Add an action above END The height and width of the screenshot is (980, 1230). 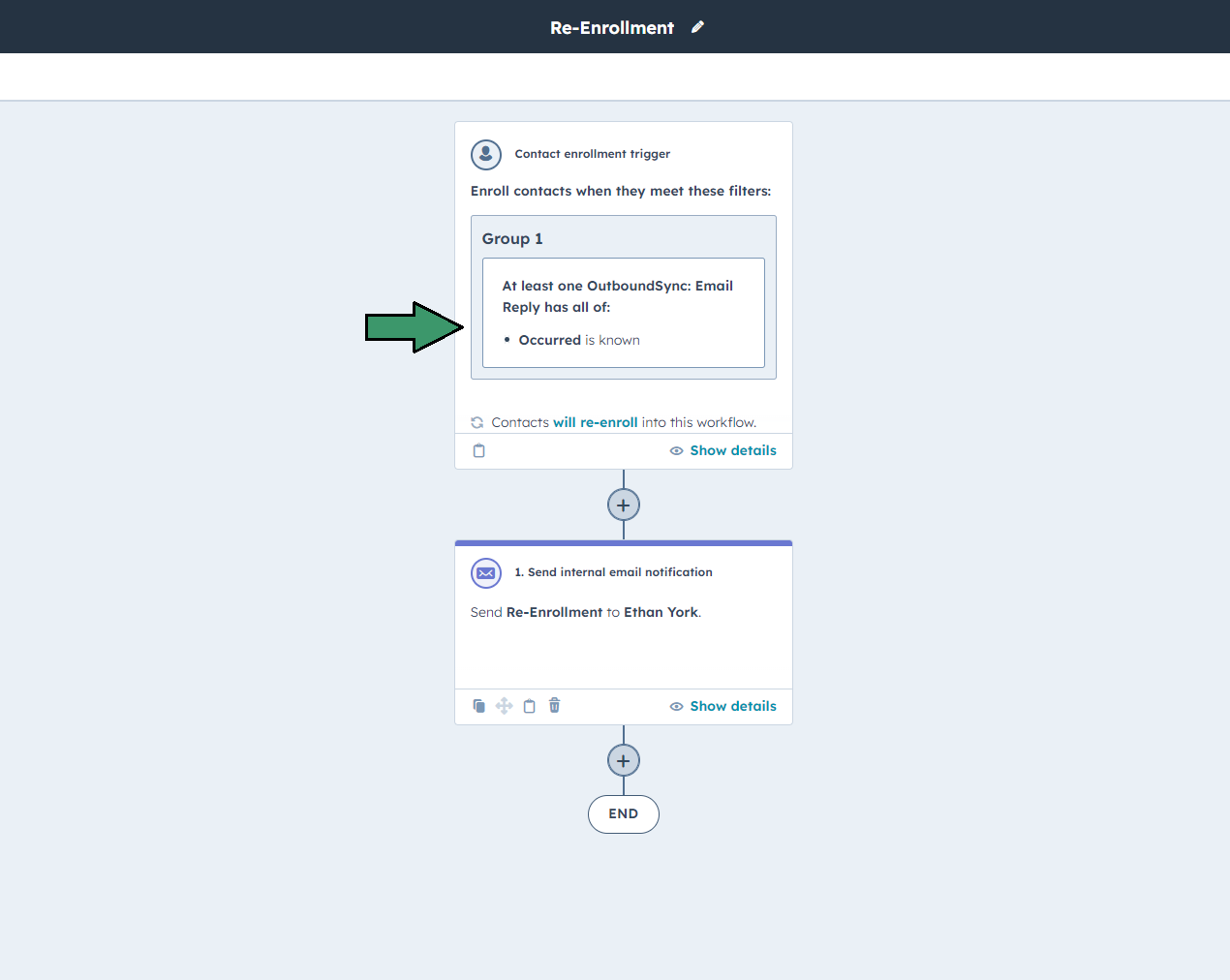tap(624, 760)
